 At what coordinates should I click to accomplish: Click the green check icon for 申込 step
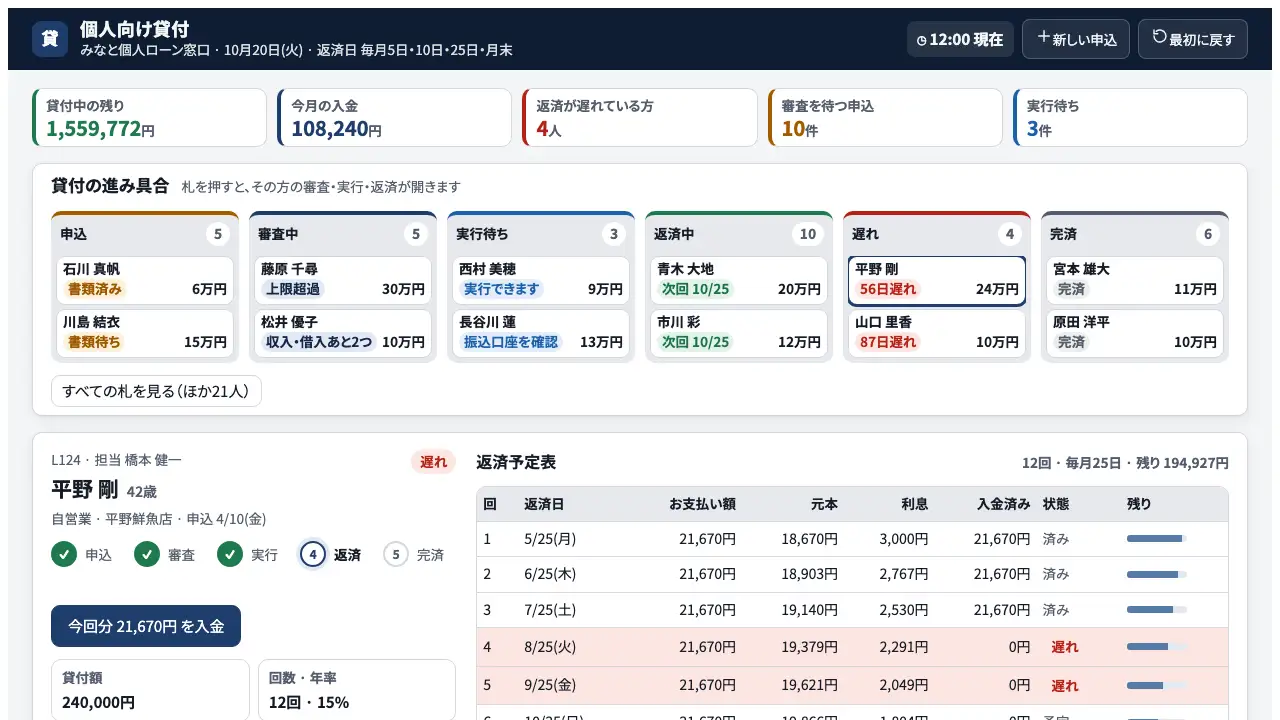(64, 554)
